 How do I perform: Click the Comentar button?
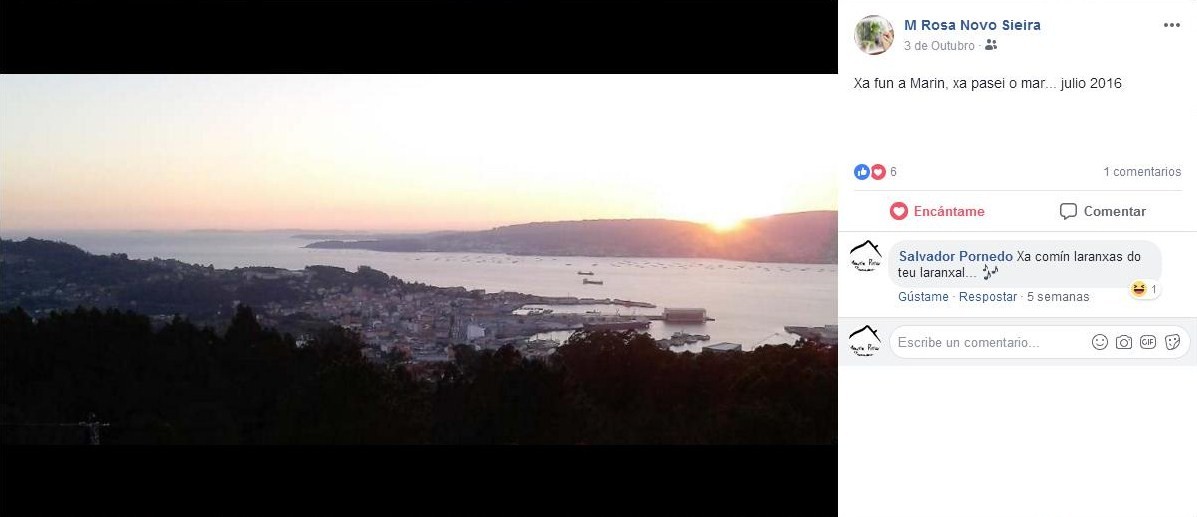pyautogui.click(x=1102, y=212)
